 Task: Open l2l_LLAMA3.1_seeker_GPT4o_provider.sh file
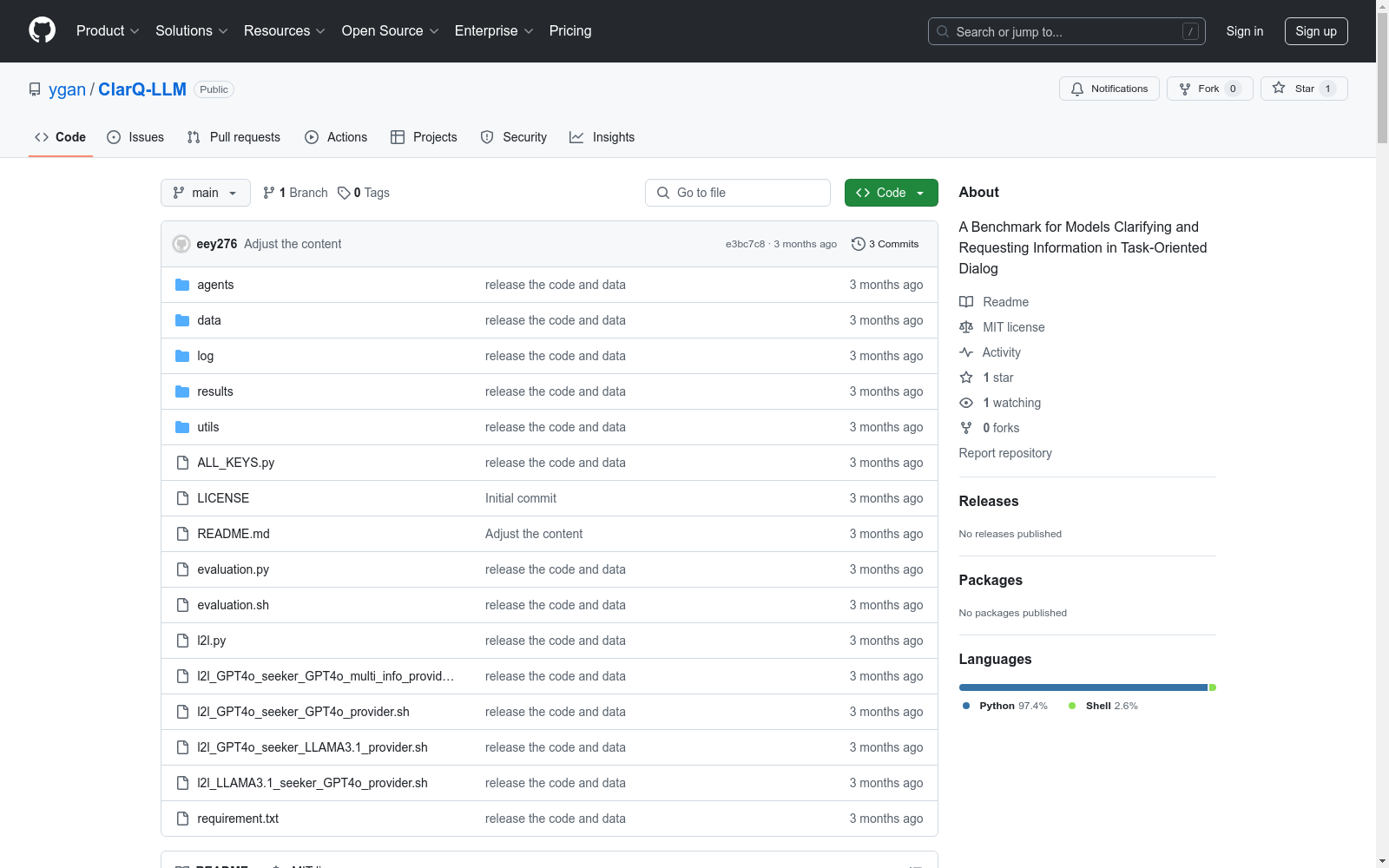pyautogui.click(x=313, y=783)
